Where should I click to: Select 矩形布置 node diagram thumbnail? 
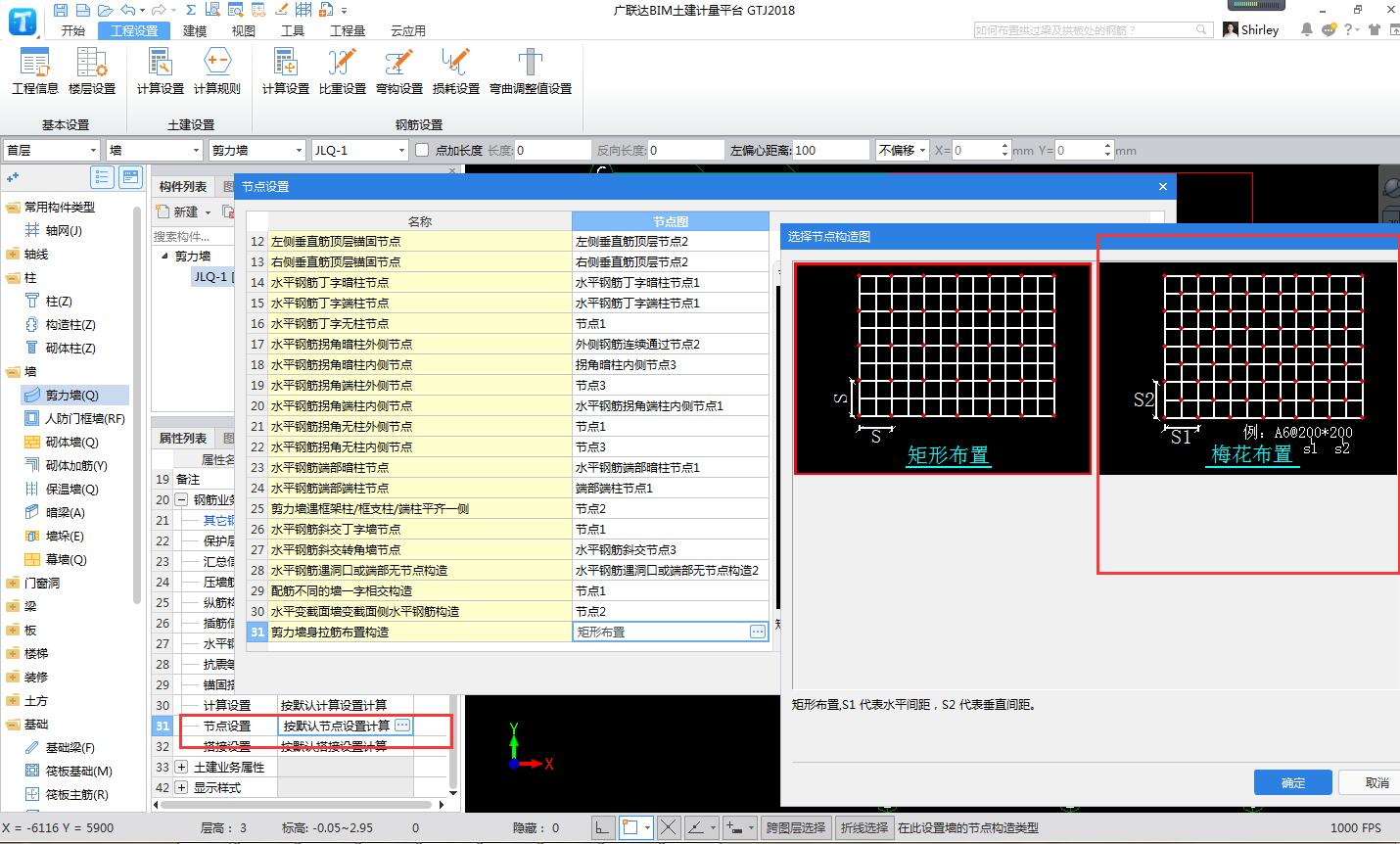942,368
